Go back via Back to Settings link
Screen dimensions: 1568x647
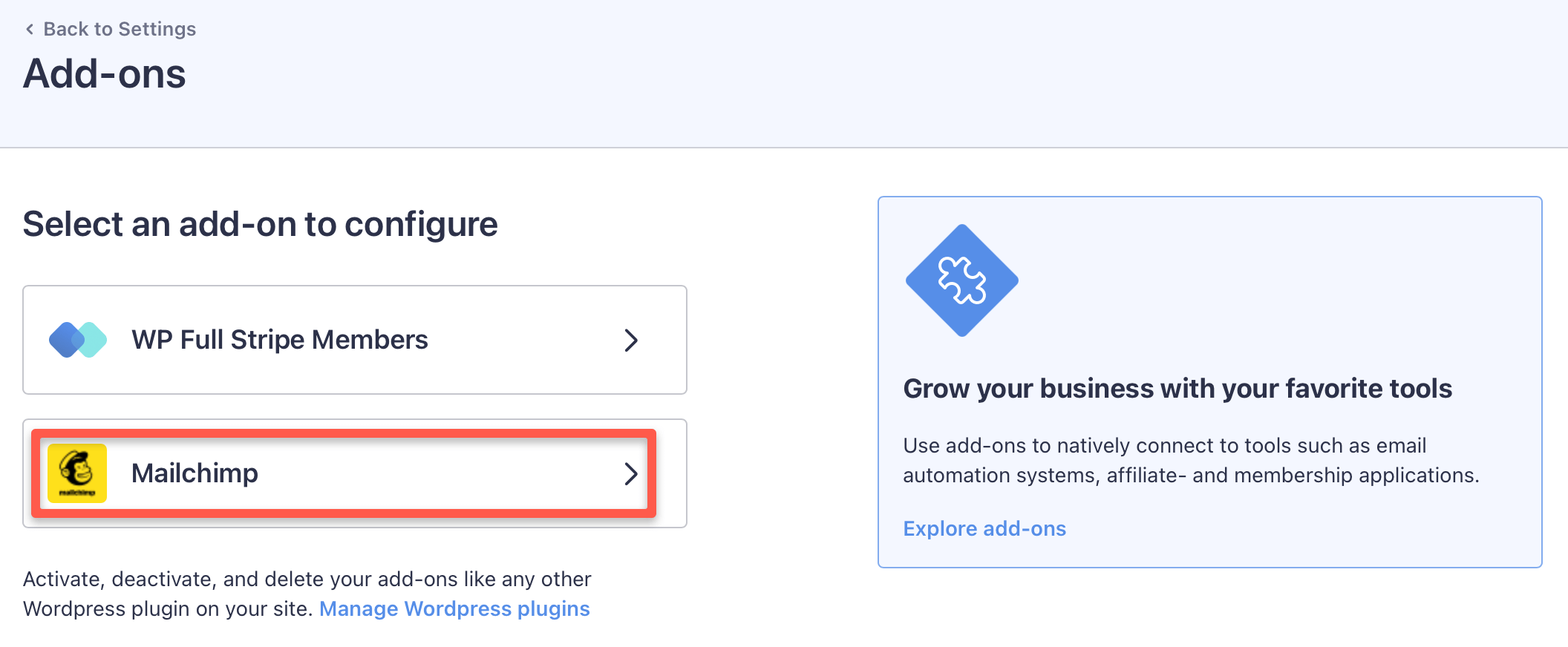point(120,29)
